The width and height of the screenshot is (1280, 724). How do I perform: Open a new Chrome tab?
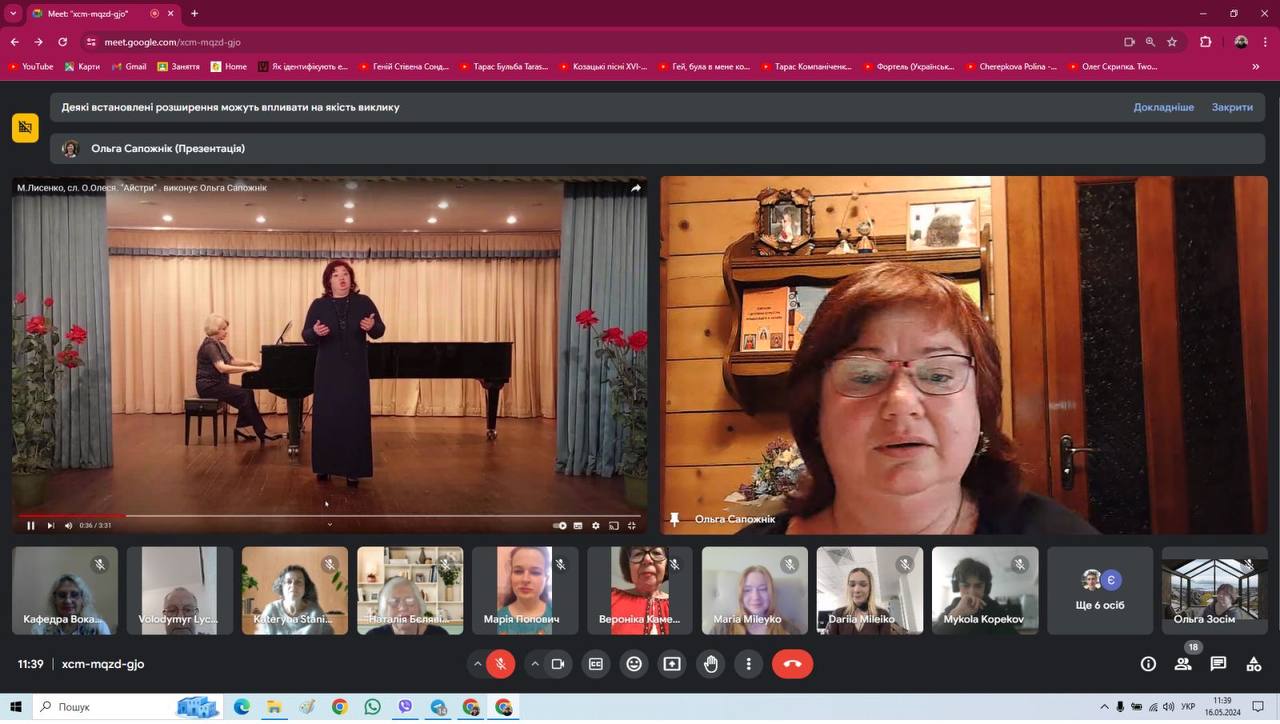[194, 13]
